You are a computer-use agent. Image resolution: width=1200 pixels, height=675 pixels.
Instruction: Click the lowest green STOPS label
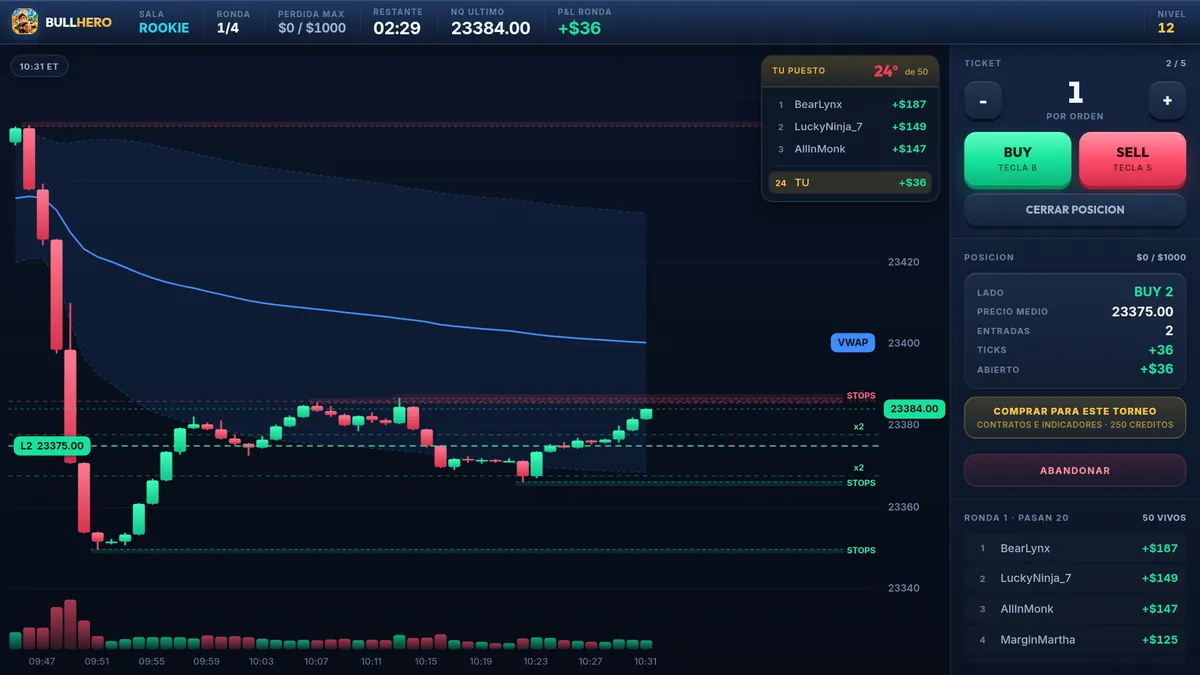(x=860, y=550)
